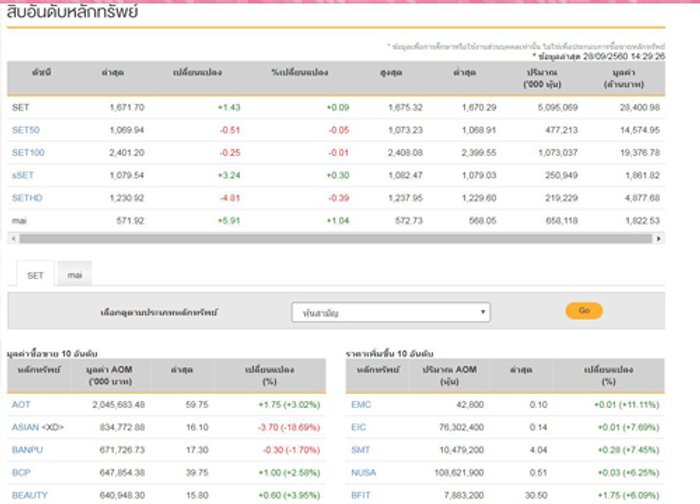The image size is (700, 504).
Task: Click mai percent change +1.04
Action: (x=338, y=221)
